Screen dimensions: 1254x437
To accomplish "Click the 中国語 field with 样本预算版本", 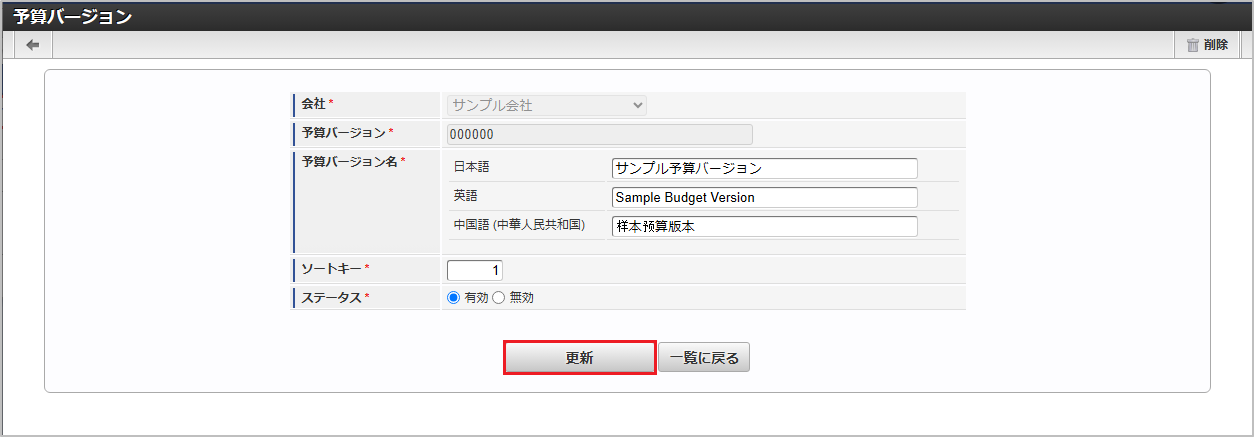I will 764,227.
